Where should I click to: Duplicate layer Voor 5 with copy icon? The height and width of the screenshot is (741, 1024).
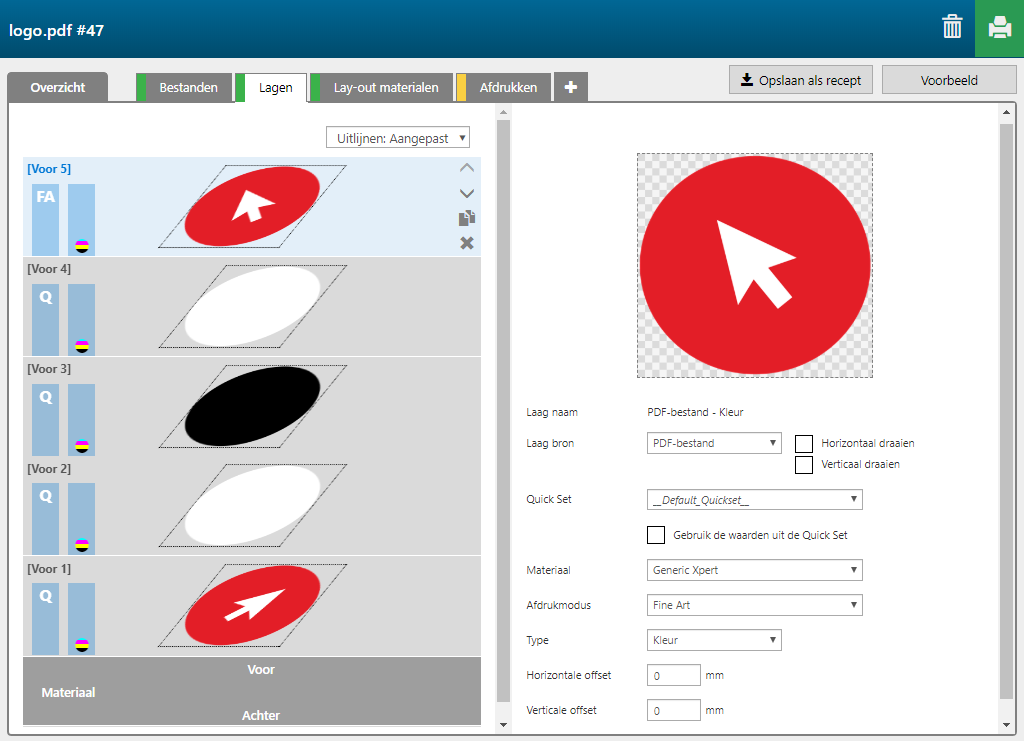tap(466, 218)
